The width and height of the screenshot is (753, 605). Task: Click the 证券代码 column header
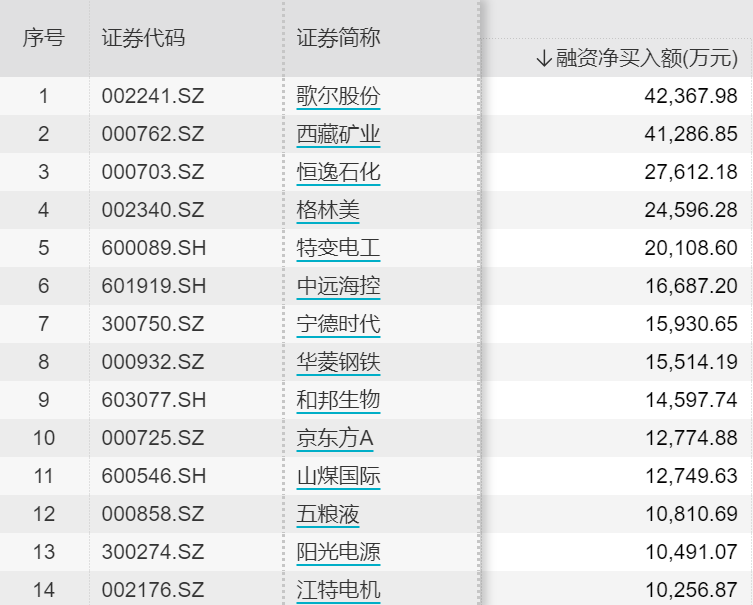143,38
